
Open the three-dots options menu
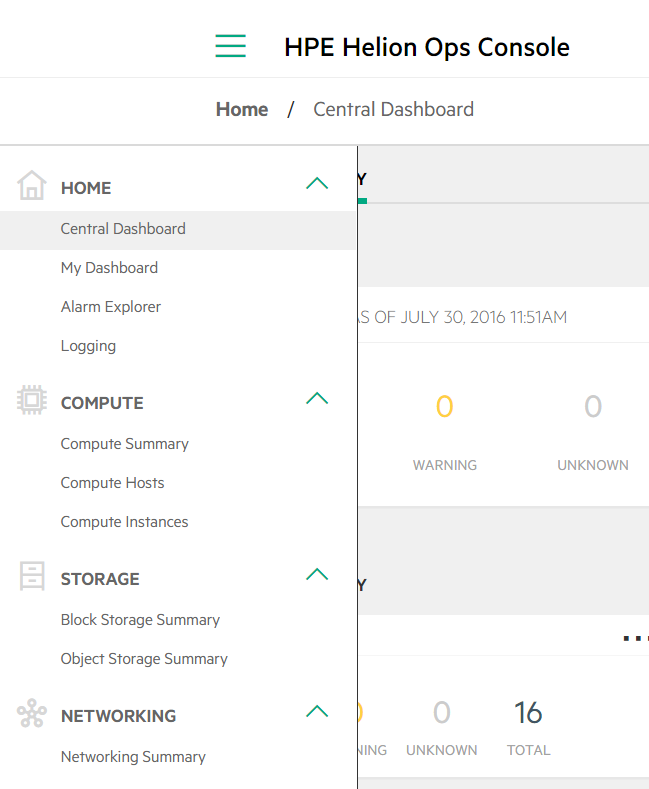635,638
